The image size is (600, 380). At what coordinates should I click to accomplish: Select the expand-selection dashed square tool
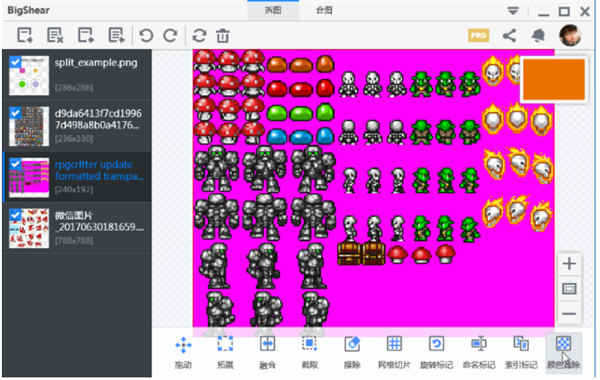(x=225, y=352)
